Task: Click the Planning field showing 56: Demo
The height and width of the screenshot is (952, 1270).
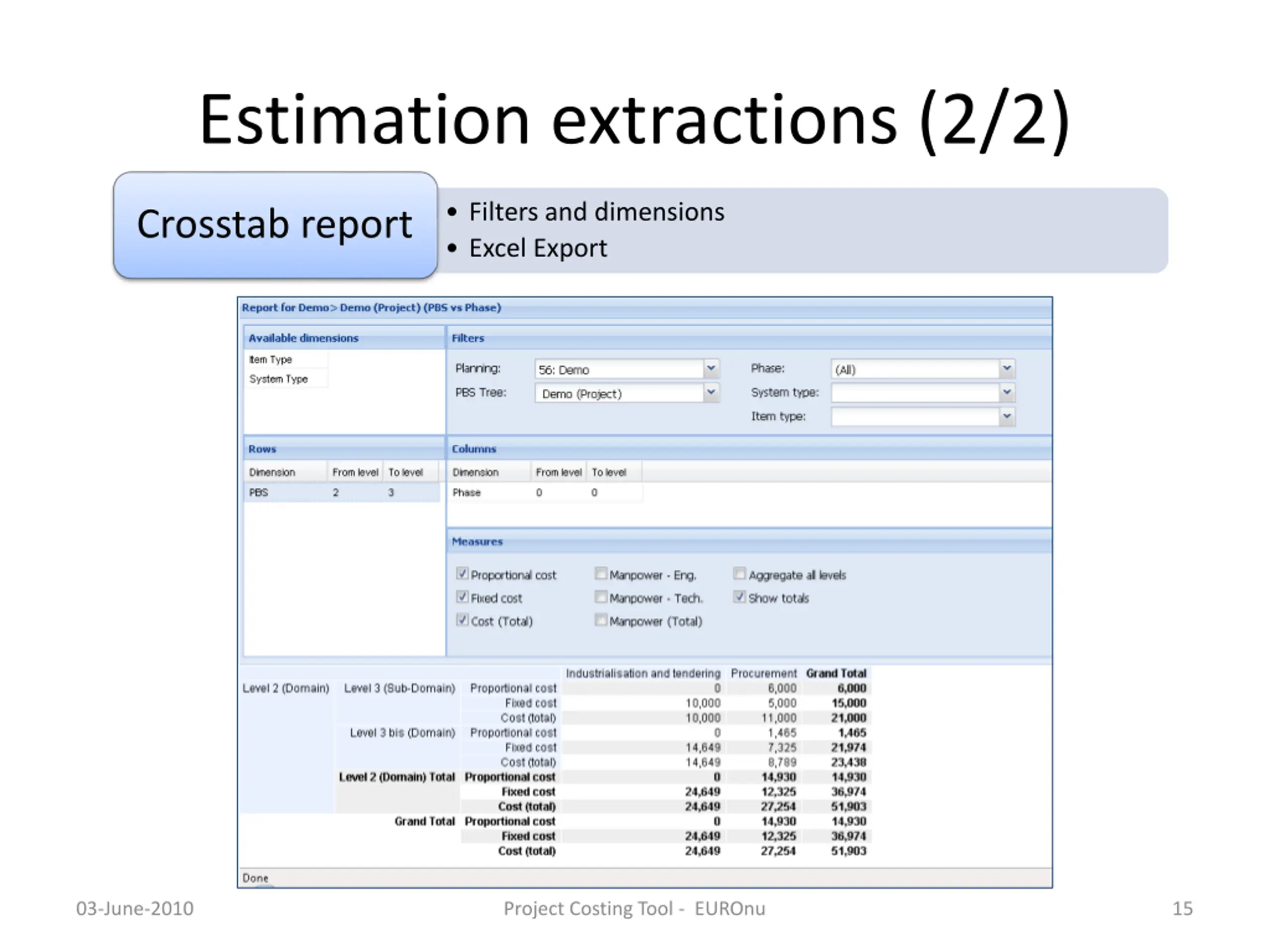Action: pos(619,370)
